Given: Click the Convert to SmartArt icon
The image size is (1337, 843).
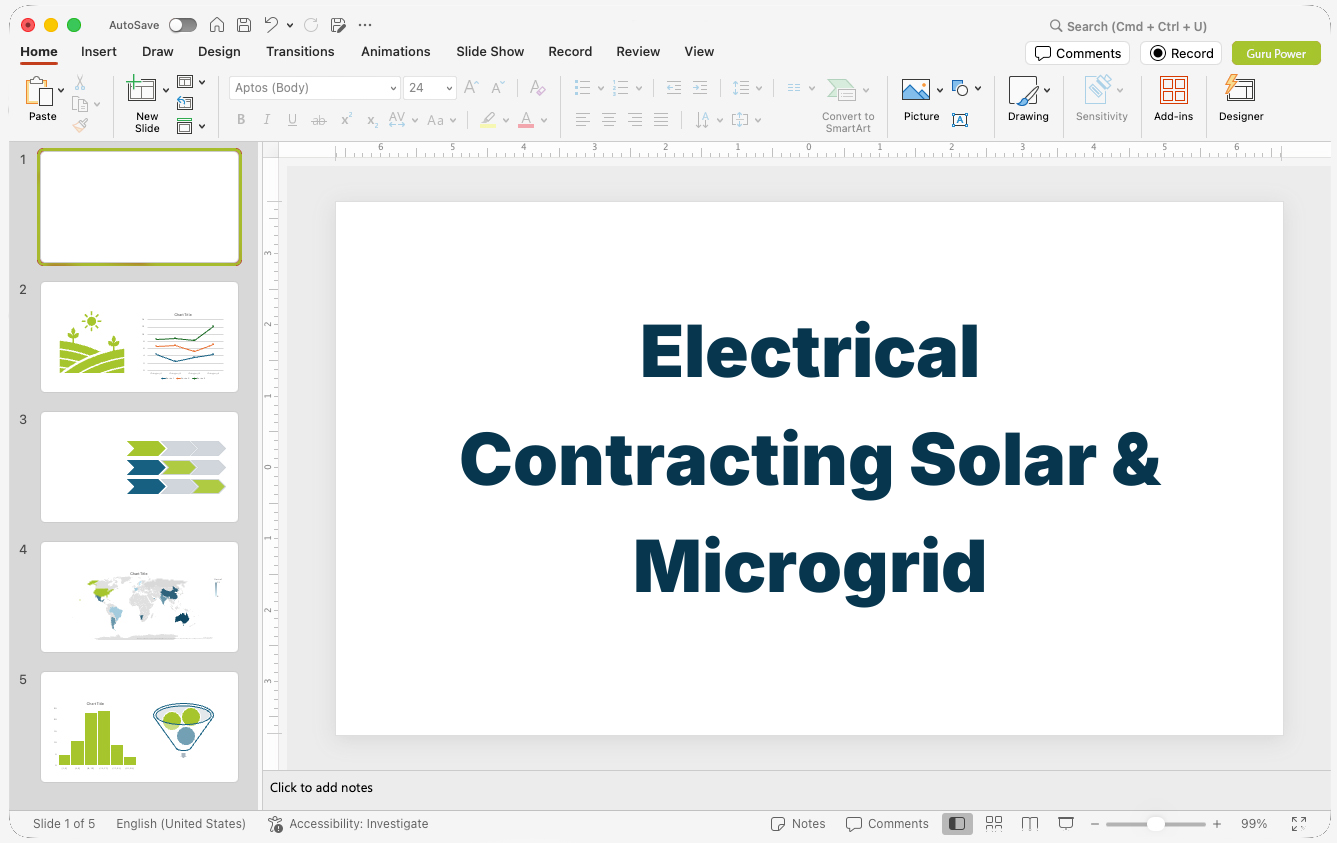Looking at the screenshot, I should point(841,90).
